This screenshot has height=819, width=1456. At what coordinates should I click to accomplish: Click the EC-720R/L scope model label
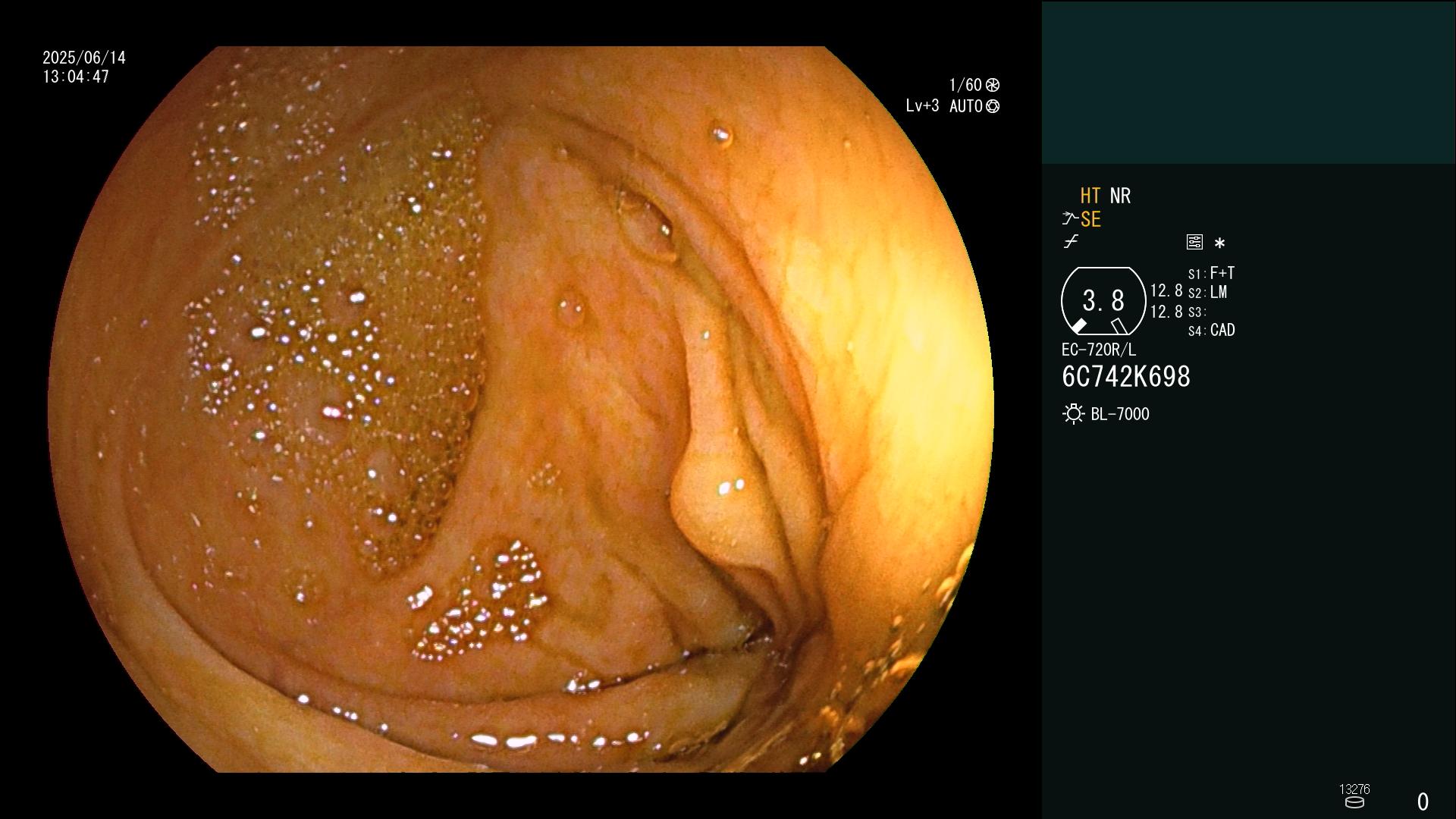coord(1099,350)
